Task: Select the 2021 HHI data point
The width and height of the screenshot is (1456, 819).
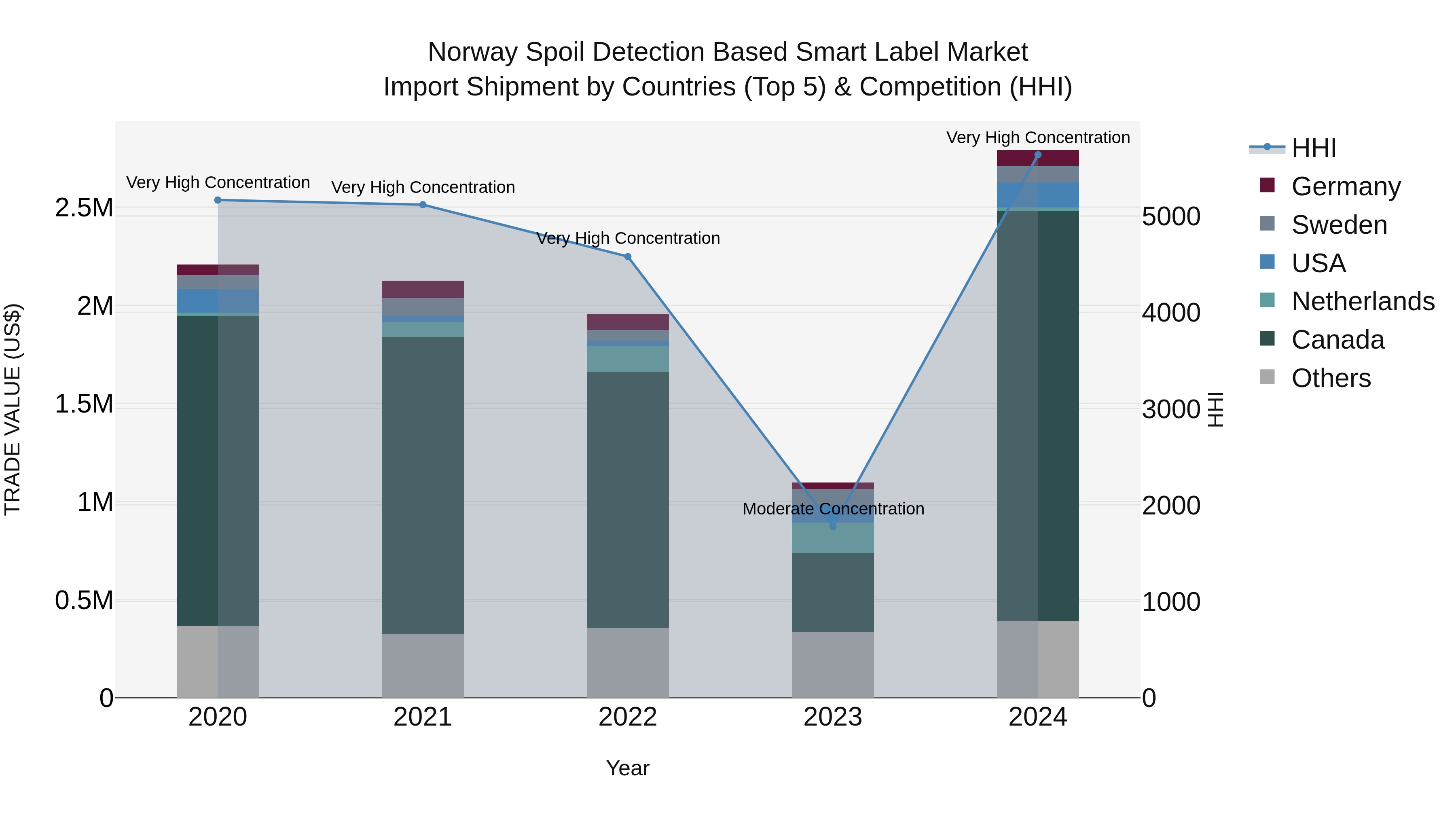Action: click(x=423, y=205)
